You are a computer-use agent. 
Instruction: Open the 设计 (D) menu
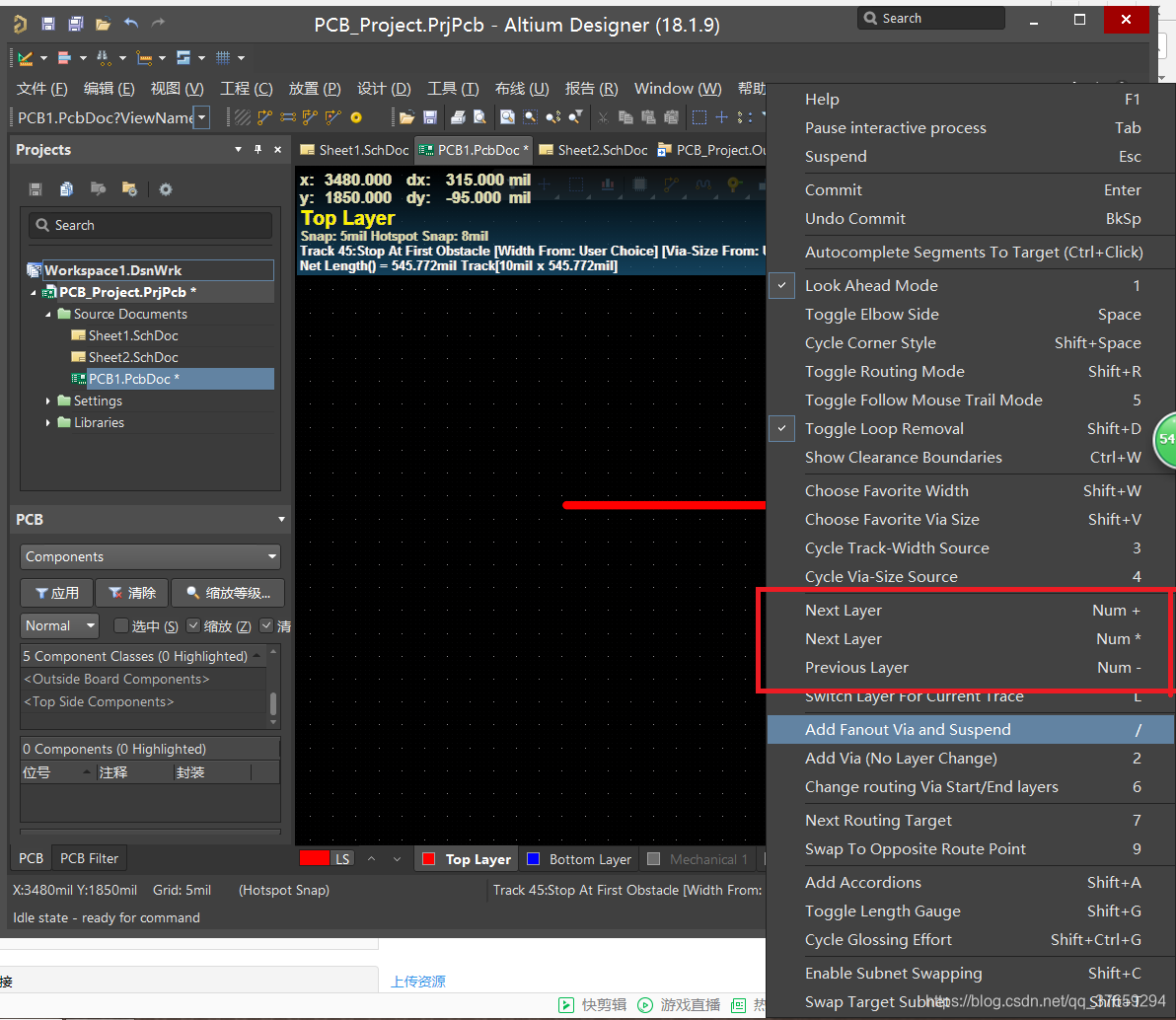pos(384,89)
